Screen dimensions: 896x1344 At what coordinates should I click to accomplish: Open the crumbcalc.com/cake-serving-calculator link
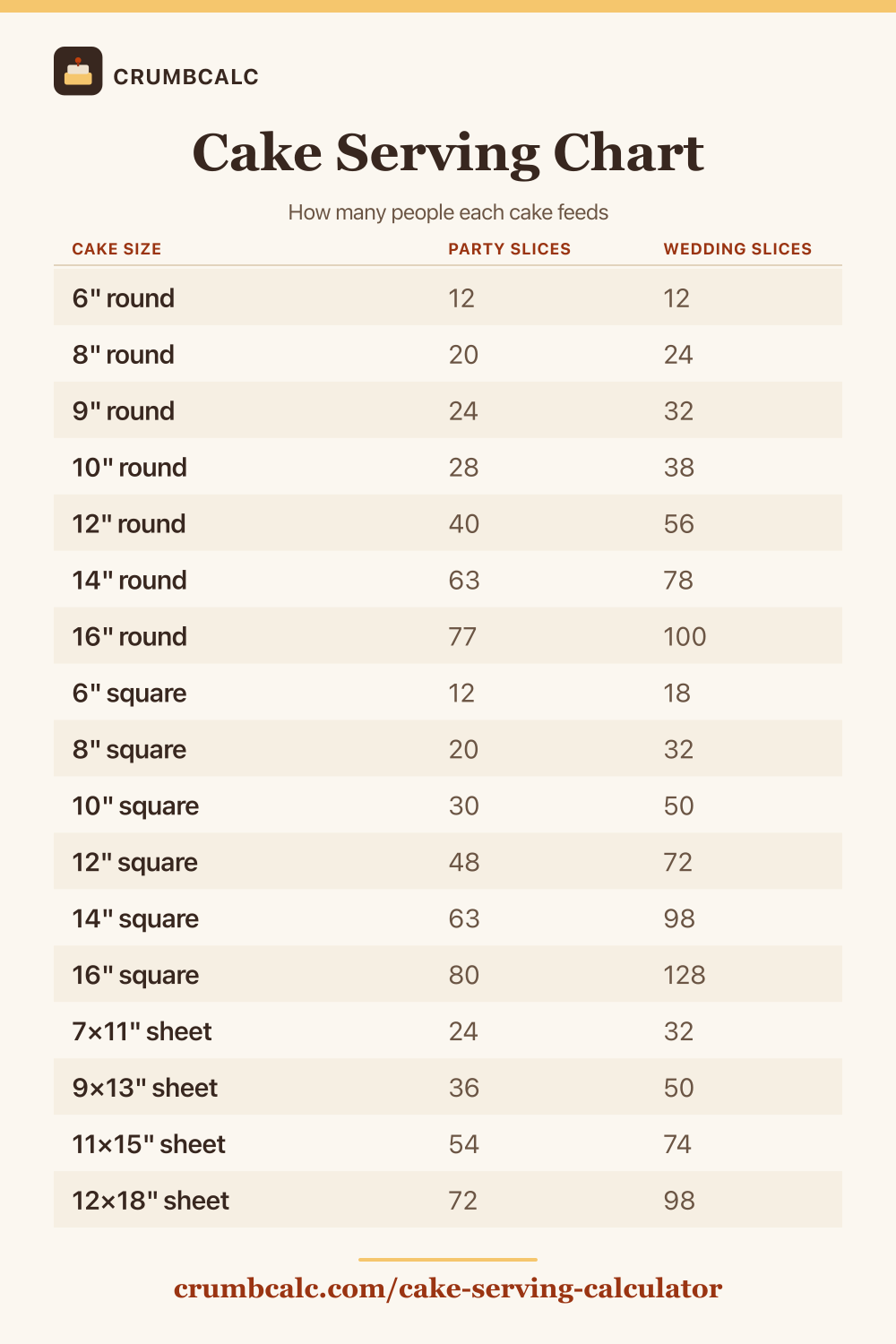(448, 1288)
